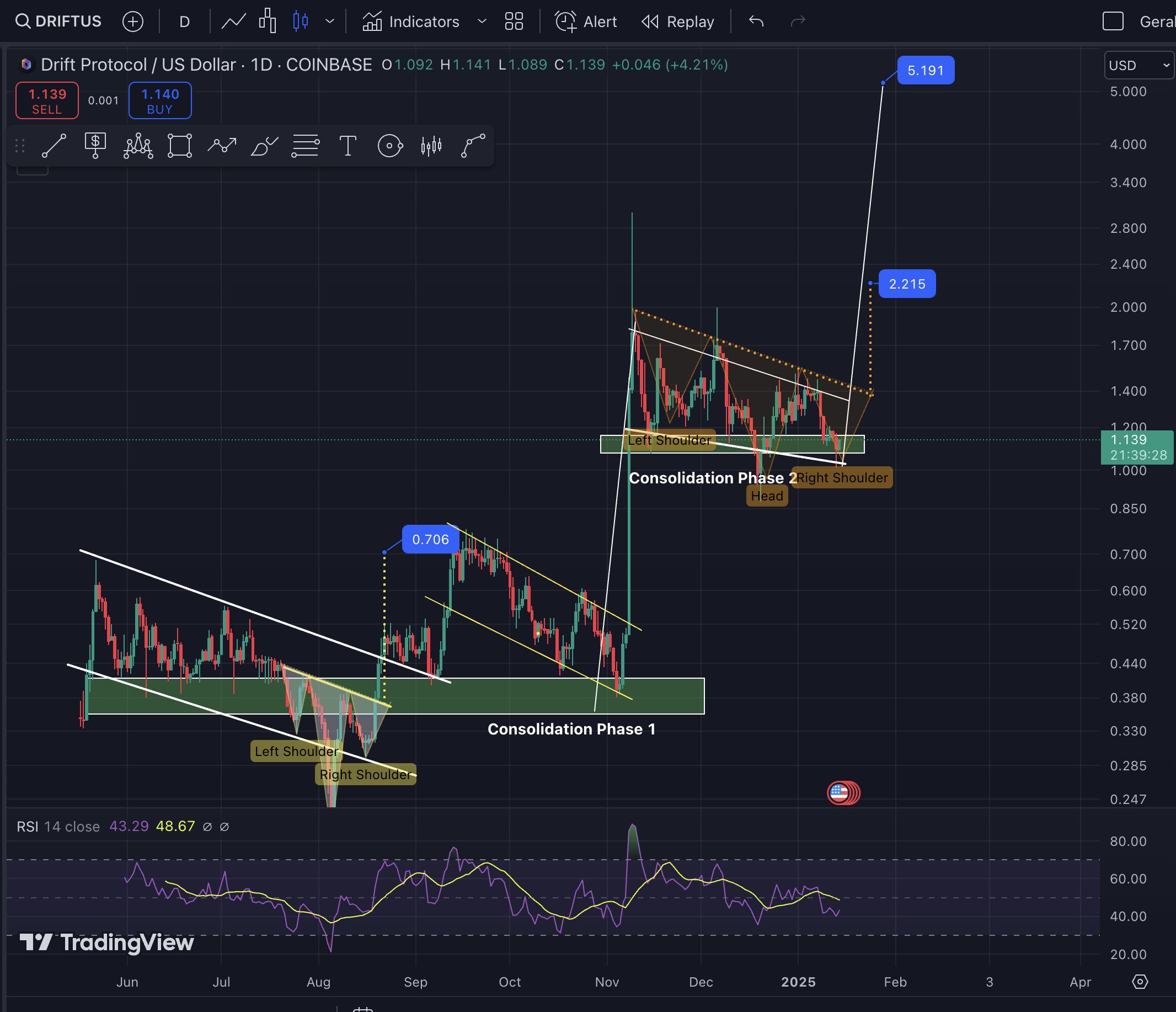Select the Consolidation Phase 1 text
Screen dimensions: 1176x1012
(571, 729)
